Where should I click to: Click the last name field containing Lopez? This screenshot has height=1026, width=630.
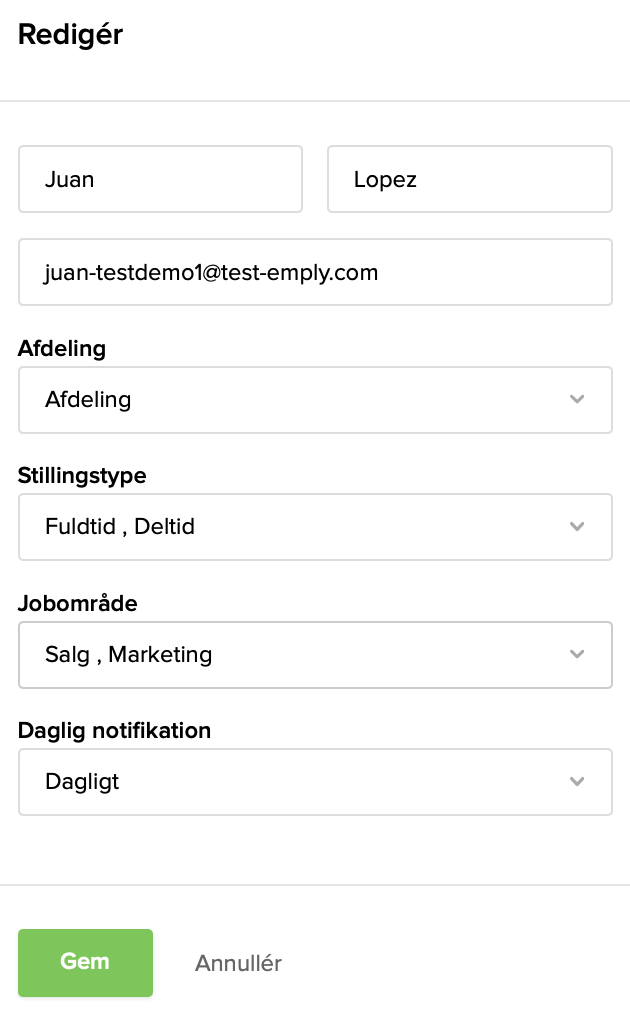[469, 179]
